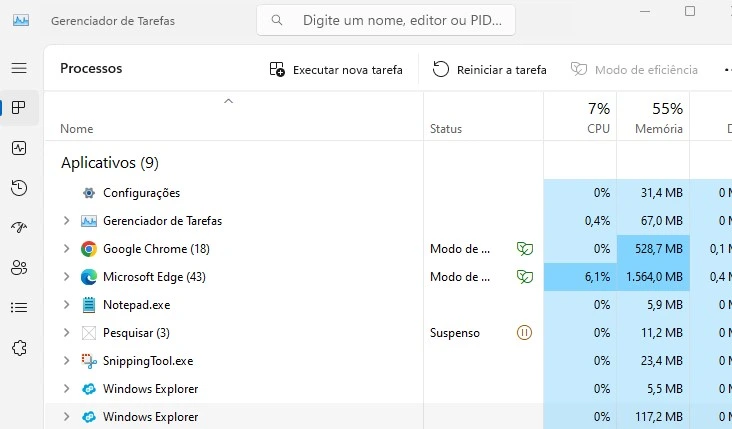732x429 pixels.
Task: Click Executar nova tarefa button
Action: 336,70
